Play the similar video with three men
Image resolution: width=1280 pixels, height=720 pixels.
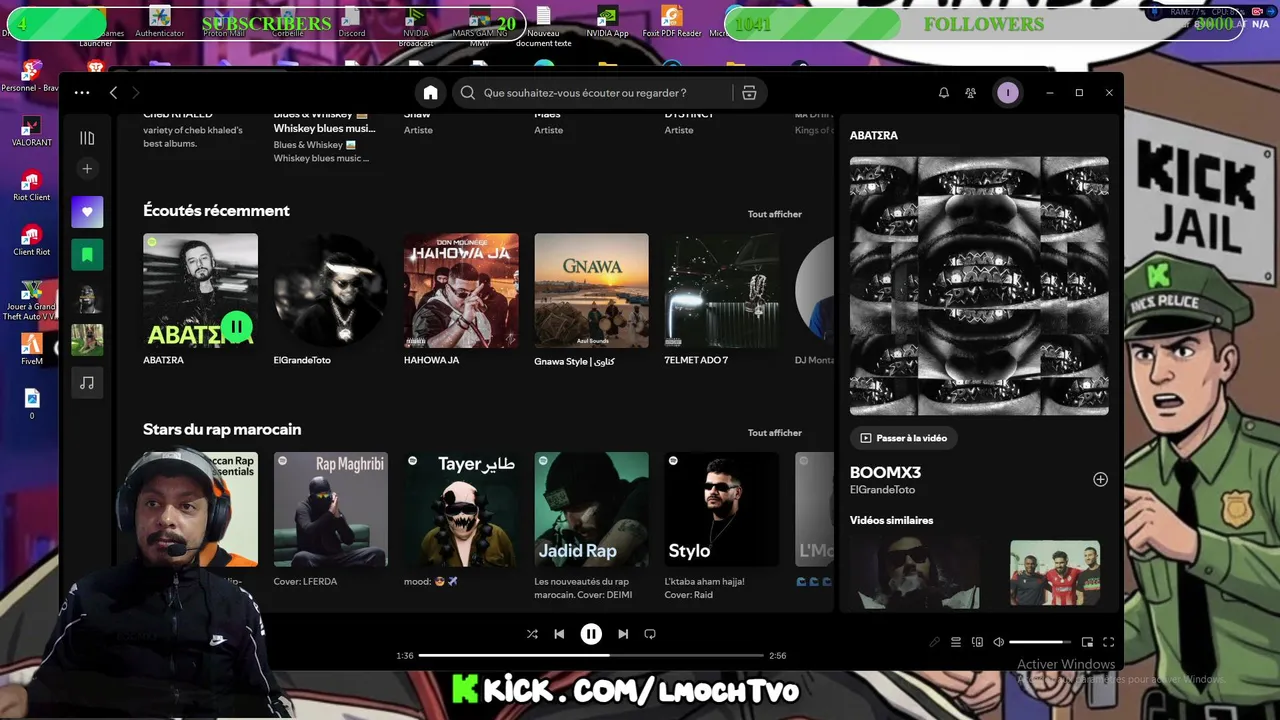point(1055,573)
